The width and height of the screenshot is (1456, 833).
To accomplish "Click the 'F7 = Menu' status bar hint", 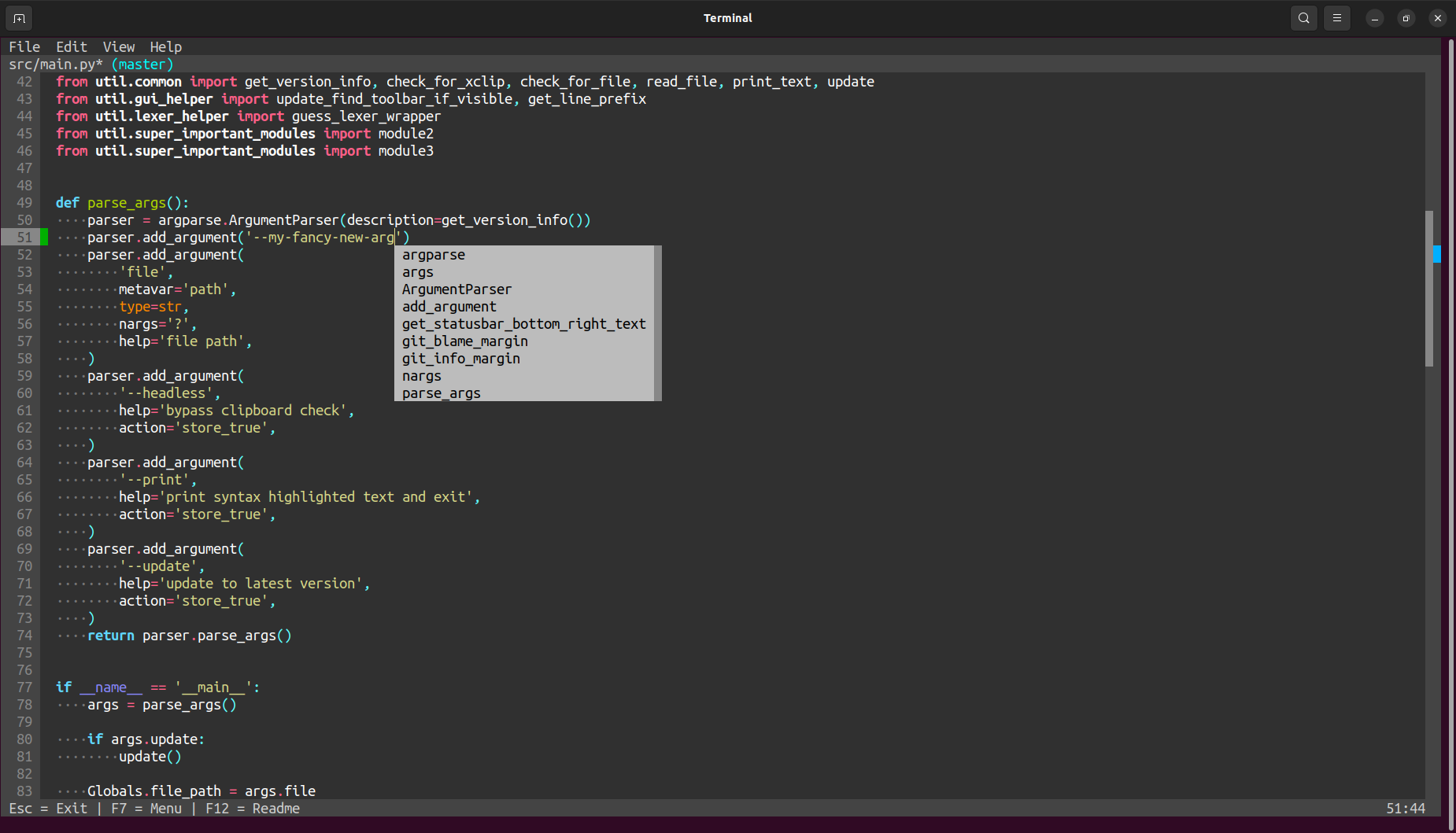I will pos(146,809).
